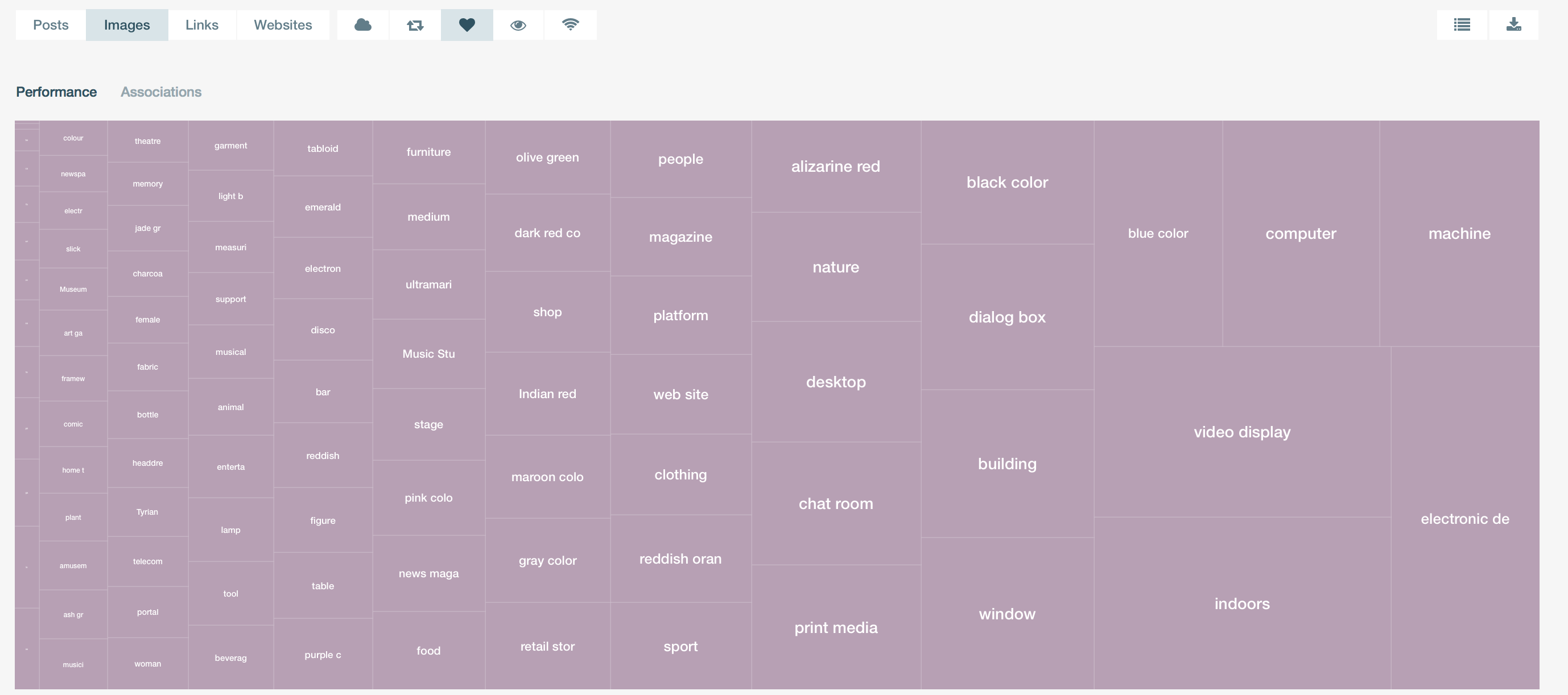Open the Websites tab
Screen dimensions: 1568x695
pyautogui.click(x=283, y=25)
